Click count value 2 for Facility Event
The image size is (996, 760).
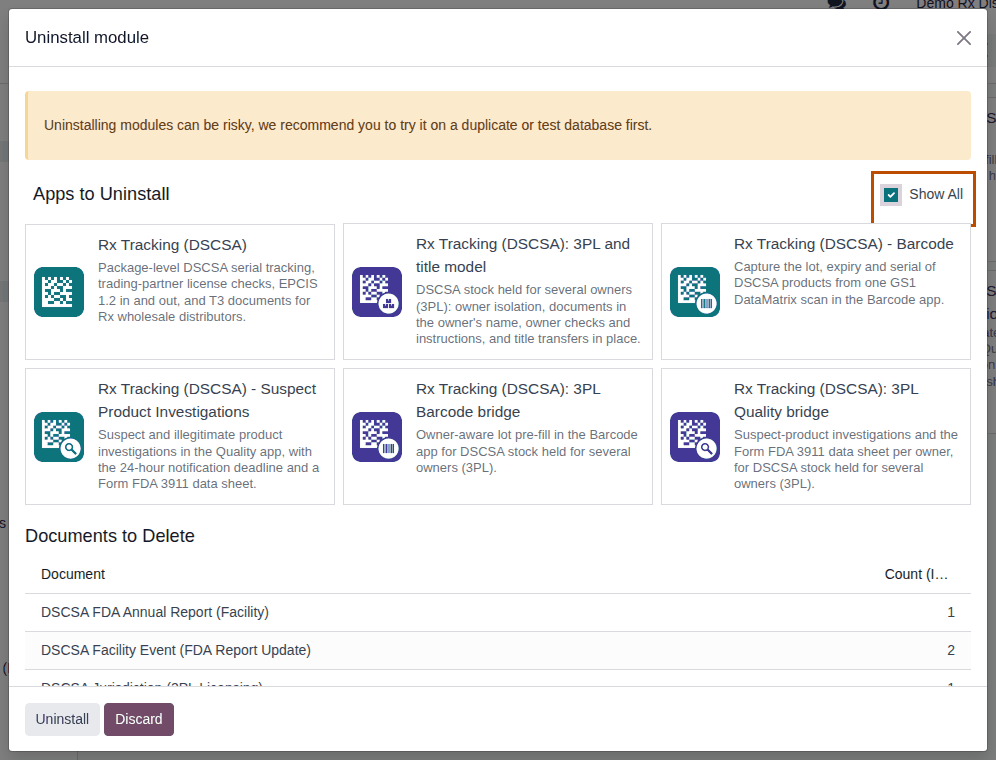pyautogui.click(x=951, y=651)
